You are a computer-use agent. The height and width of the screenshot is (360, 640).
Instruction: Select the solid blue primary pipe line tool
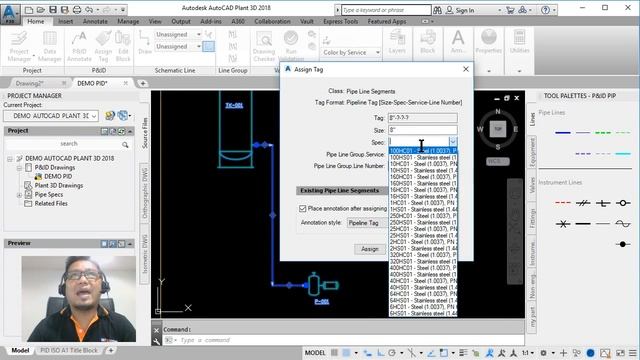[x=562, y=132]
